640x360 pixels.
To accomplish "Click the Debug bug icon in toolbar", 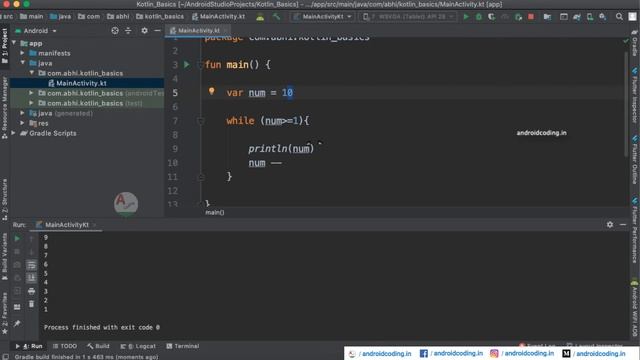I will (x=479, y=17).
